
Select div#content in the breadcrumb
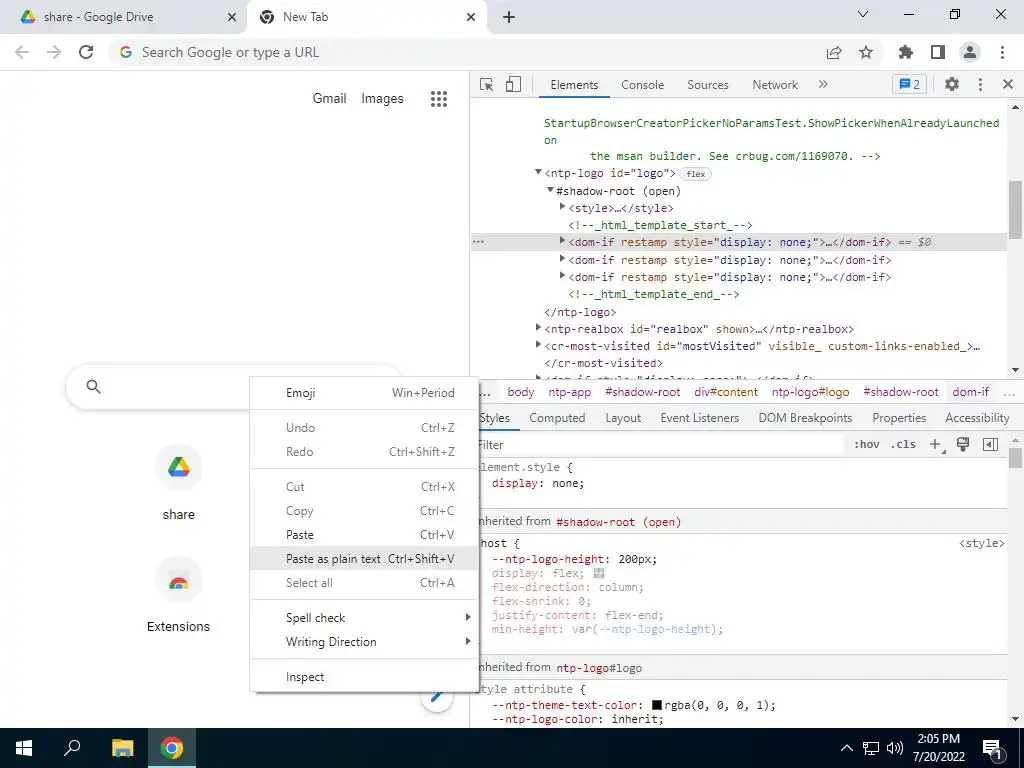pyautogui.click(x=726, y=392)
